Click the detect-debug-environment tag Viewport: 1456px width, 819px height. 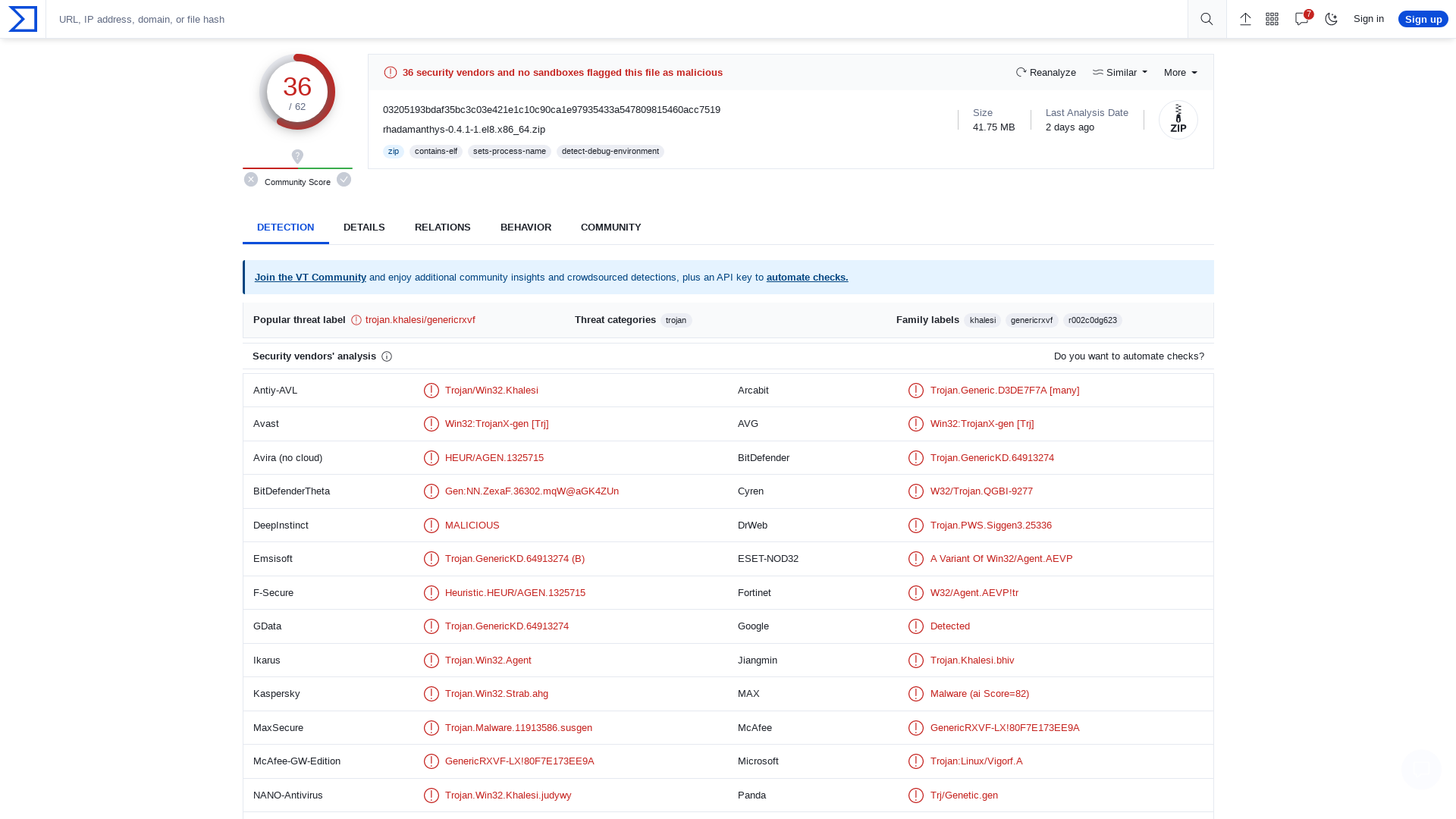point(610,152)
